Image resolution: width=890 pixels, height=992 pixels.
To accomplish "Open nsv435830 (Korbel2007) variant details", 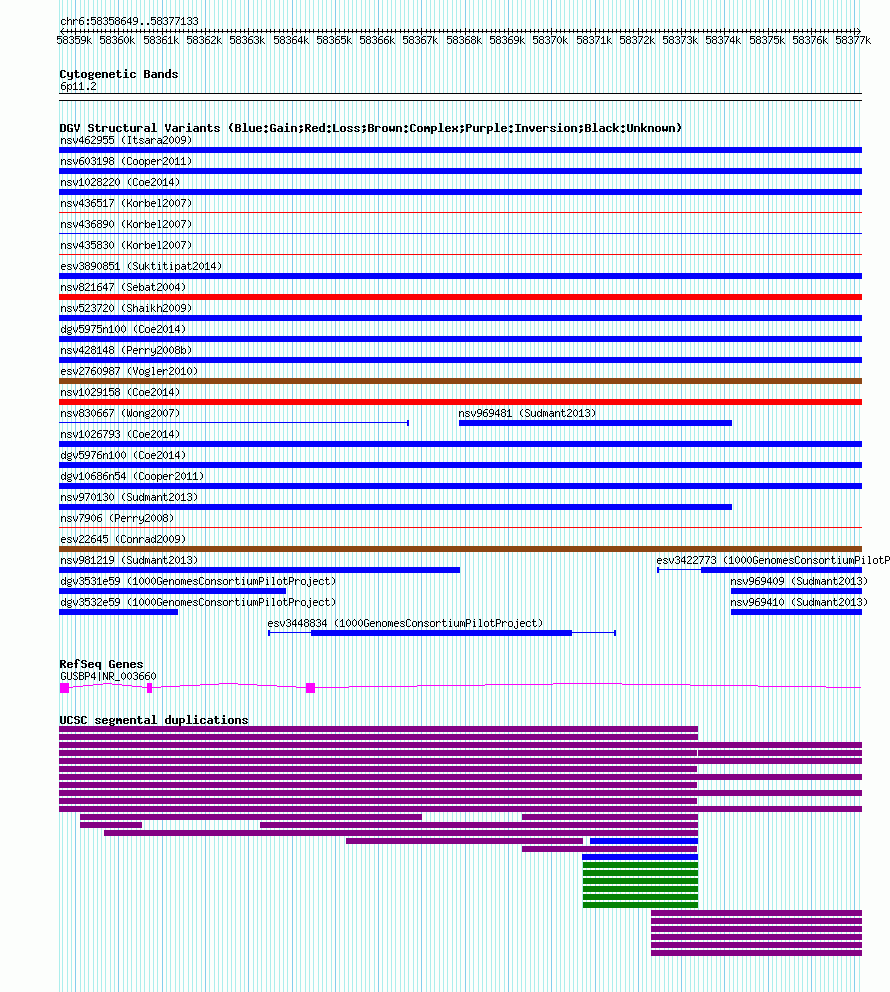I will tap(126, 245).
